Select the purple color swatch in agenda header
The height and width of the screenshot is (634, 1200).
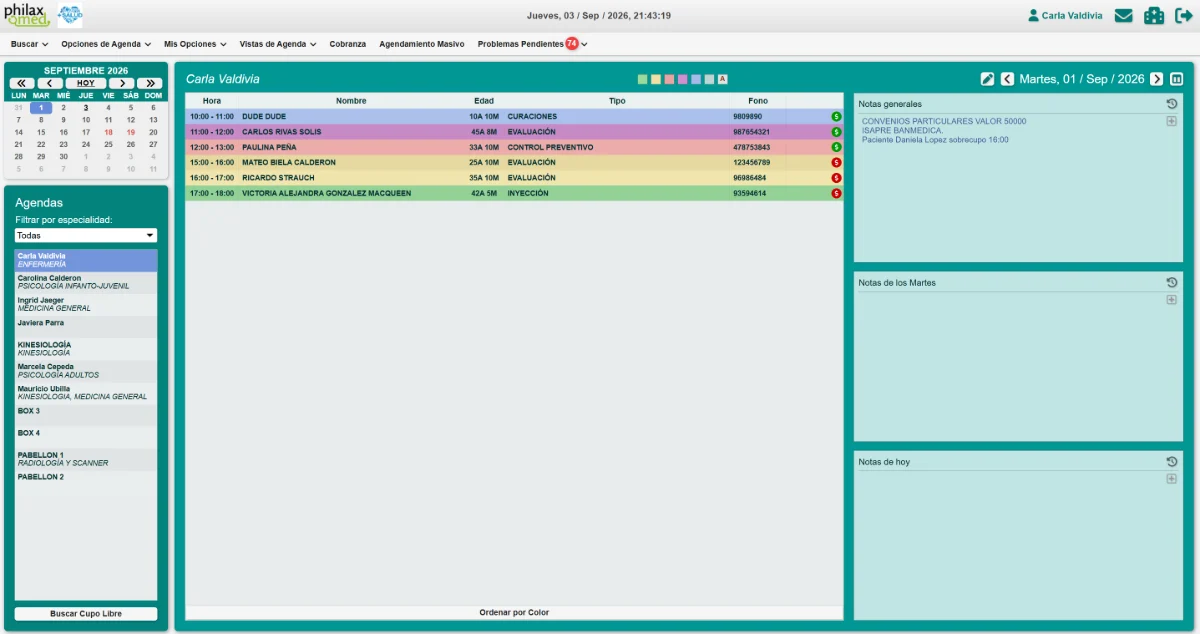pos(683,79)
